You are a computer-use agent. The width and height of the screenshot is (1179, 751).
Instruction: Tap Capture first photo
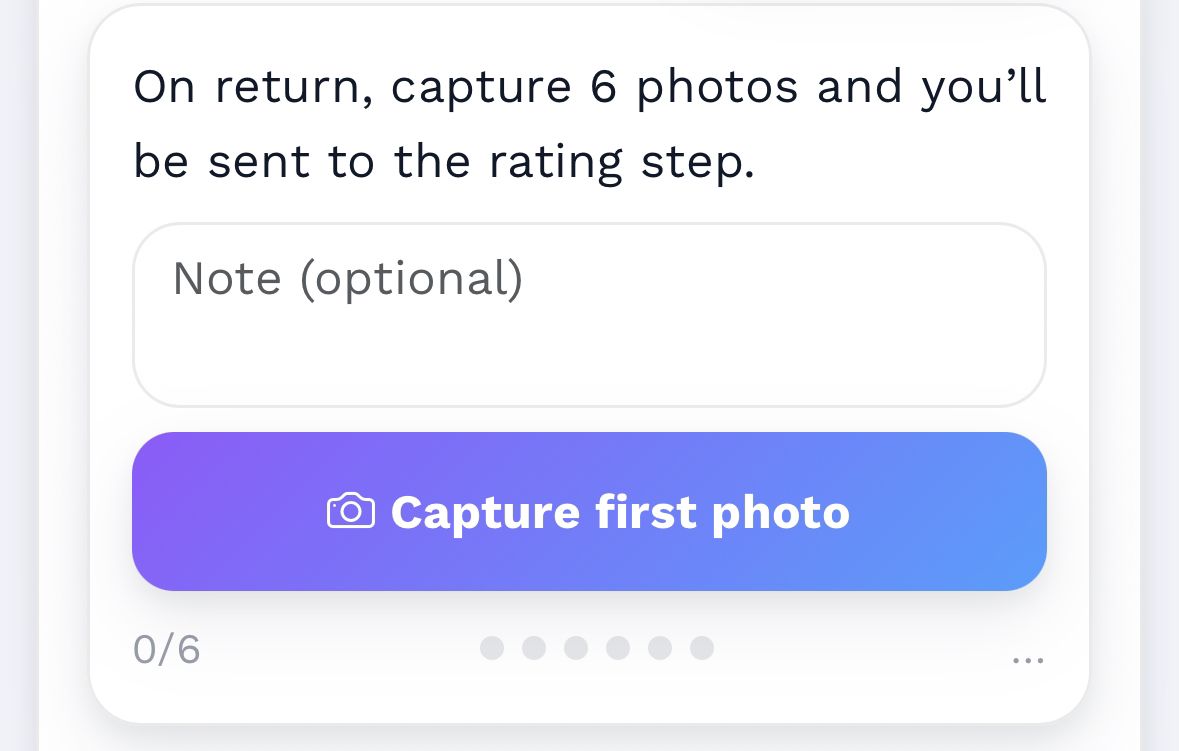tap(589, 511)
